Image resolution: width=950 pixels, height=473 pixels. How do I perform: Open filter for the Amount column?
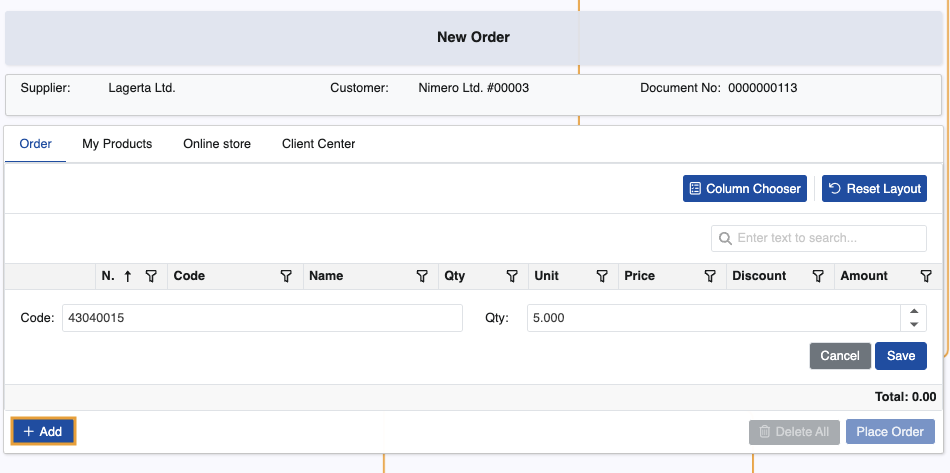pyautogui.click(x=926, y=276)
